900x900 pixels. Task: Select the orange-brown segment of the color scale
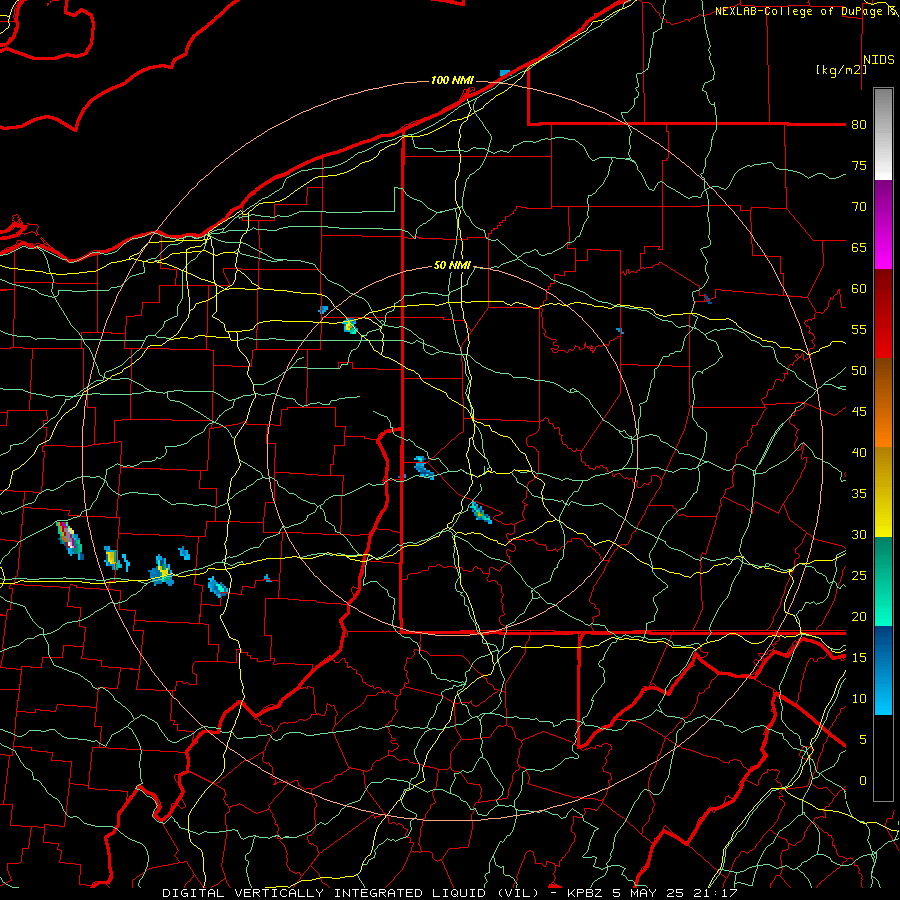[x=883, y=403]
